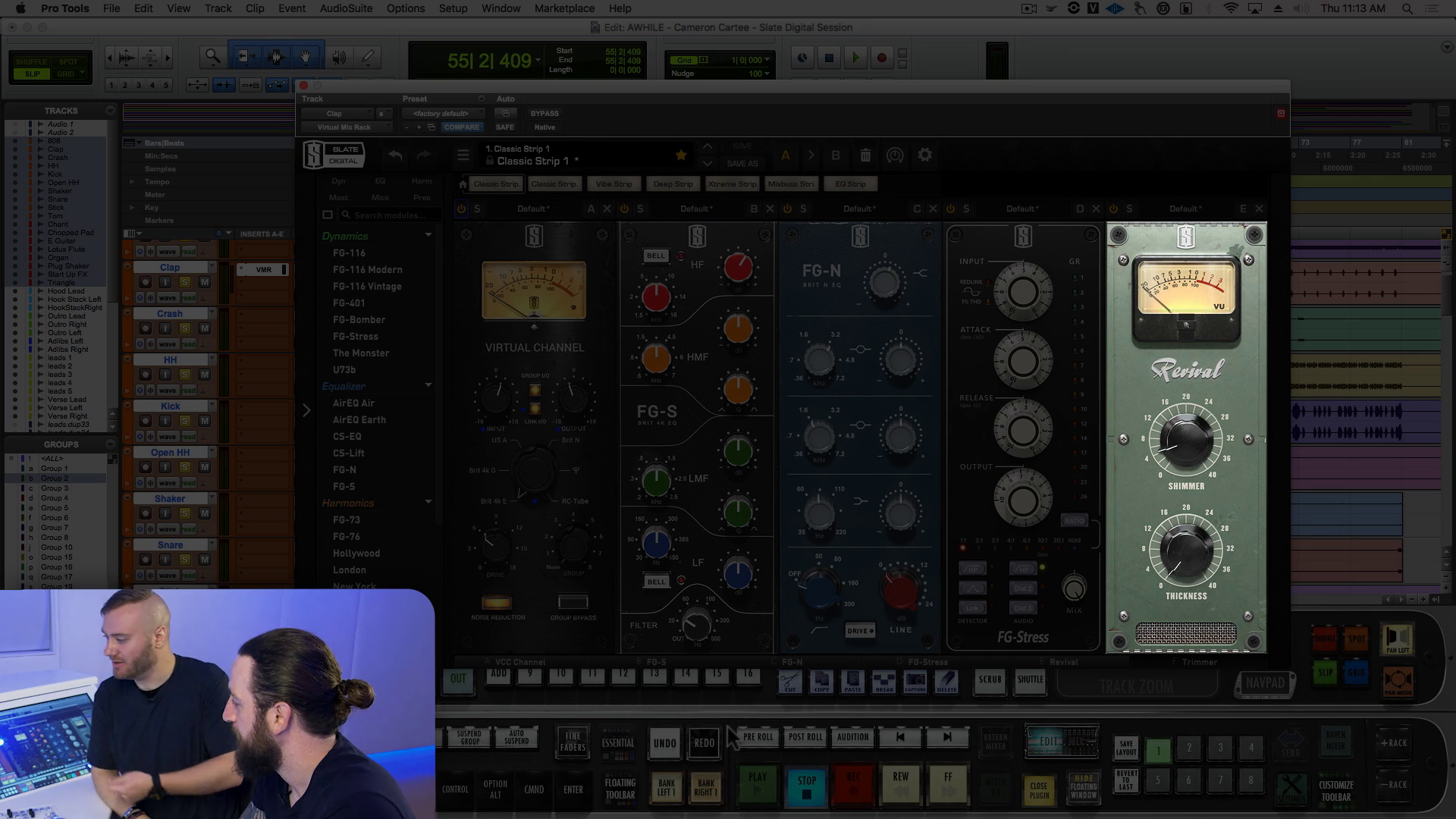Toggle the COMPARE button
The width and height of the screenshot is (1456, 819).
tap(461, 127)
